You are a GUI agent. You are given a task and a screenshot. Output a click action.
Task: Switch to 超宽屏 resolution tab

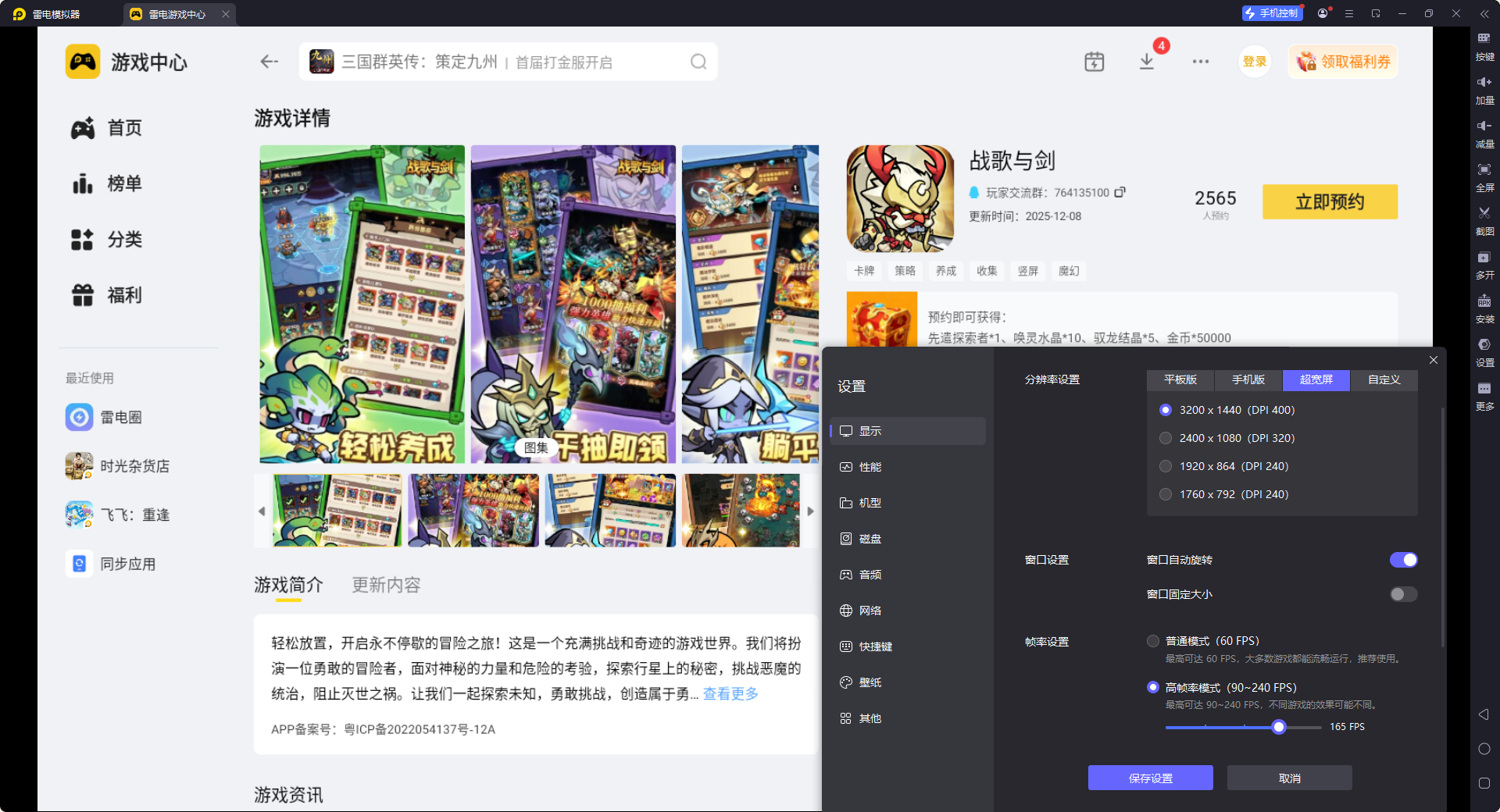click(1316, 379)
